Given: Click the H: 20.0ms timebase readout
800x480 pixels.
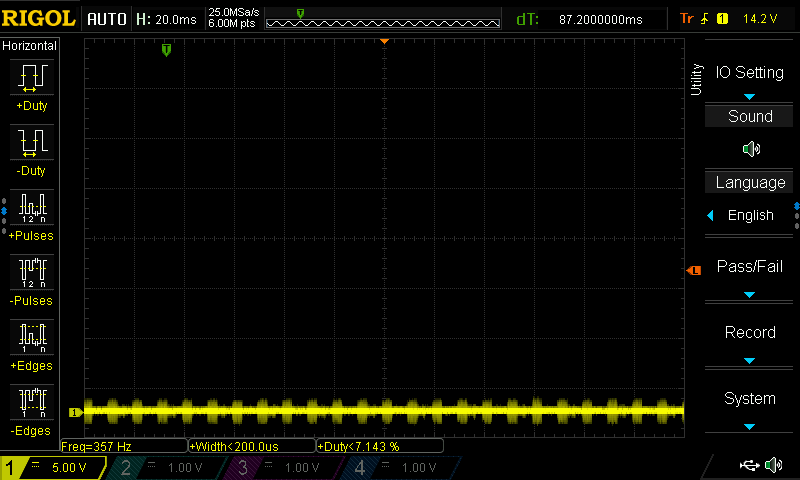Looking at the screenshot, I should point(166,19).
